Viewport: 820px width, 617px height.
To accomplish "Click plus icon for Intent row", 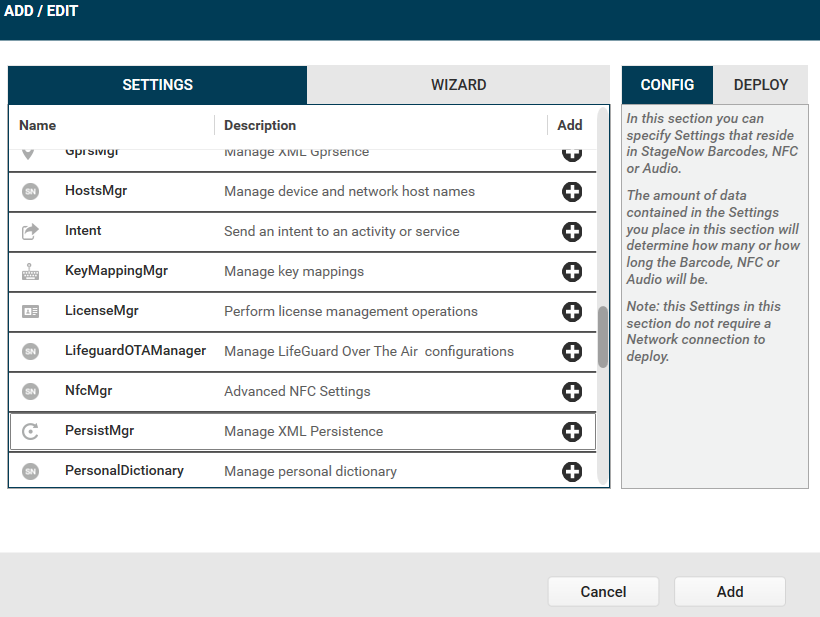I will pos(572,232).
